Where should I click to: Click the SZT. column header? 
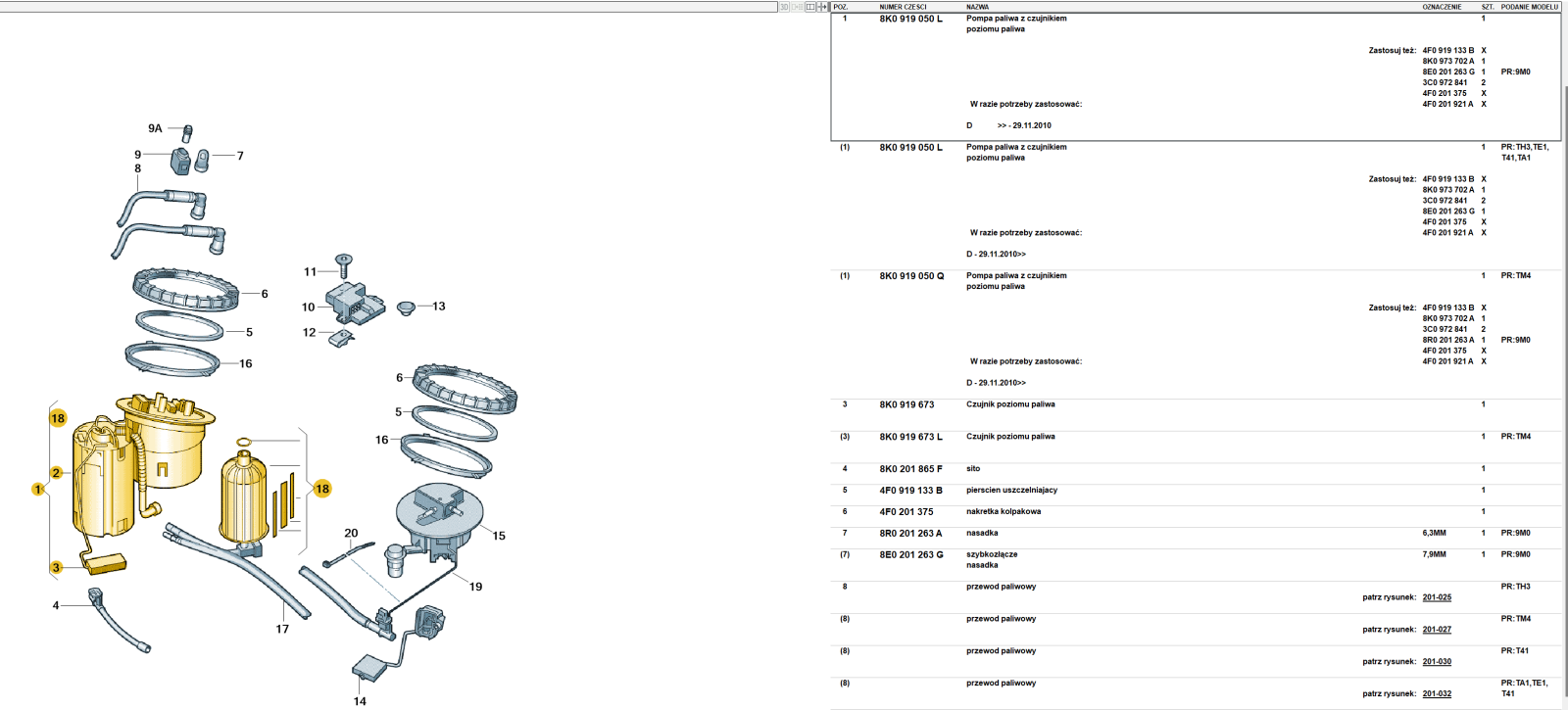coord(1488,7)
